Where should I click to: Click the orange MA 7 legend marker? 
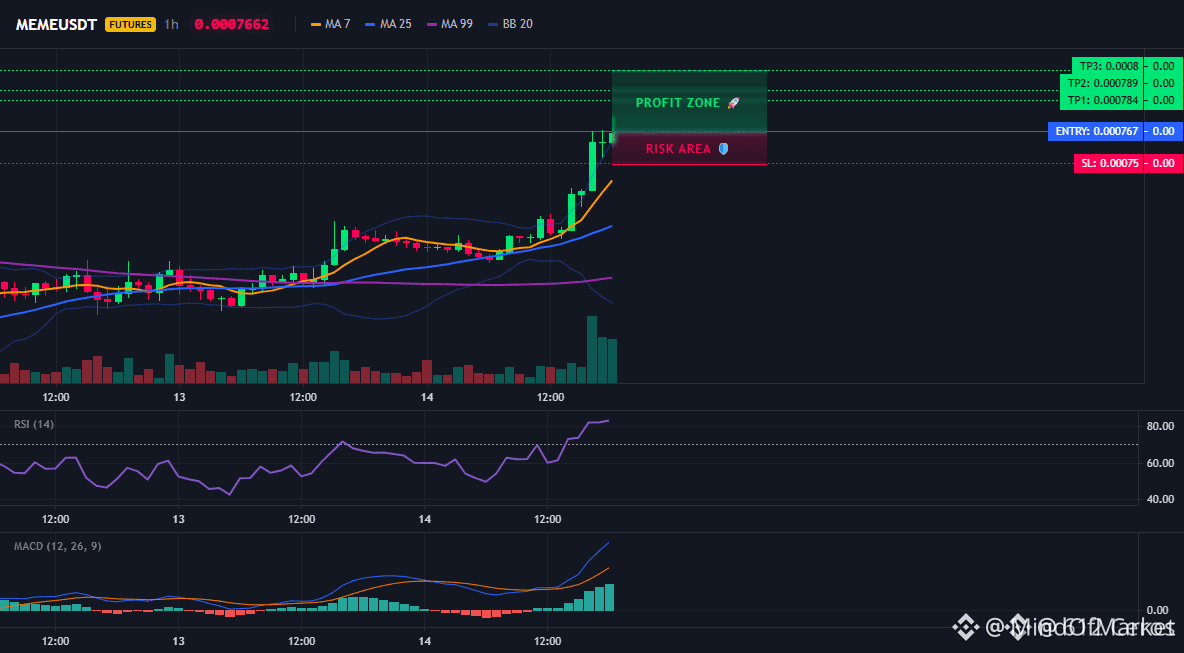(317, 24)
